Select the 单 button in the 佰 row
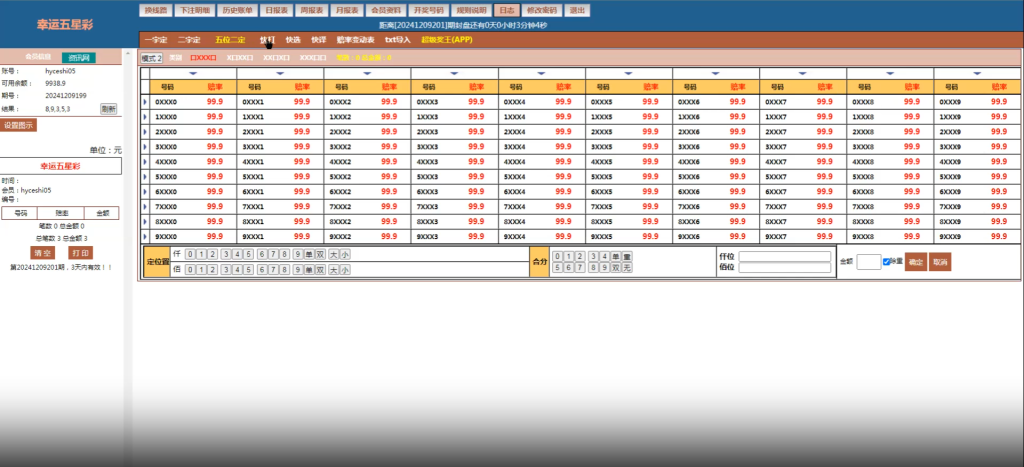This screenshot has width=1024, height=467. pyautogui.click(x=308, y=269)
